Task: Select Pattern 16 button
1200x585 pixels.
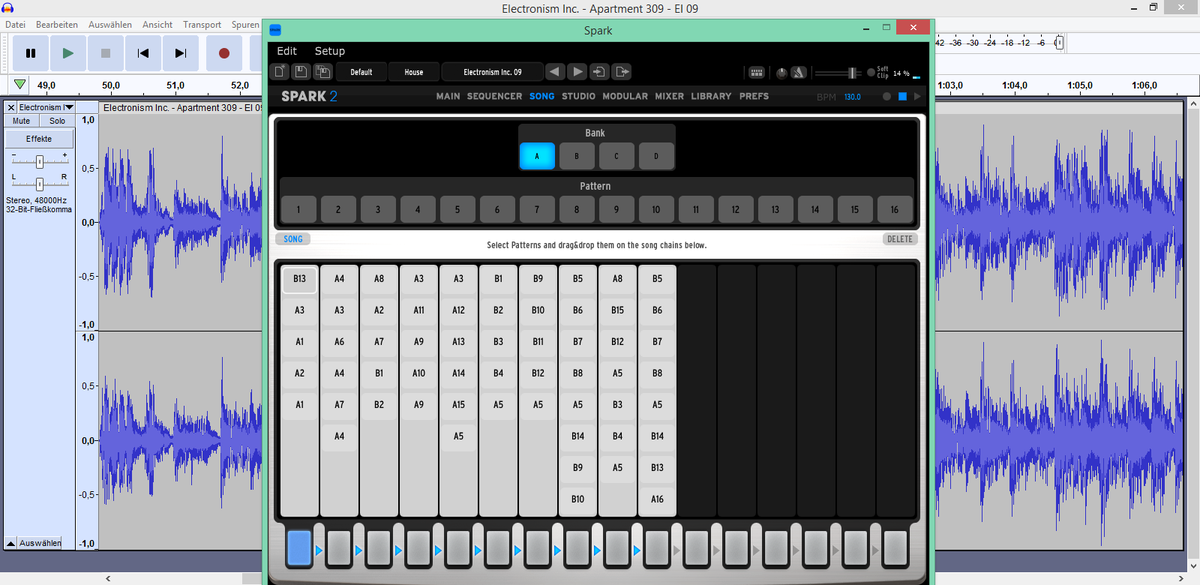Action: click(x=895, y=209)
